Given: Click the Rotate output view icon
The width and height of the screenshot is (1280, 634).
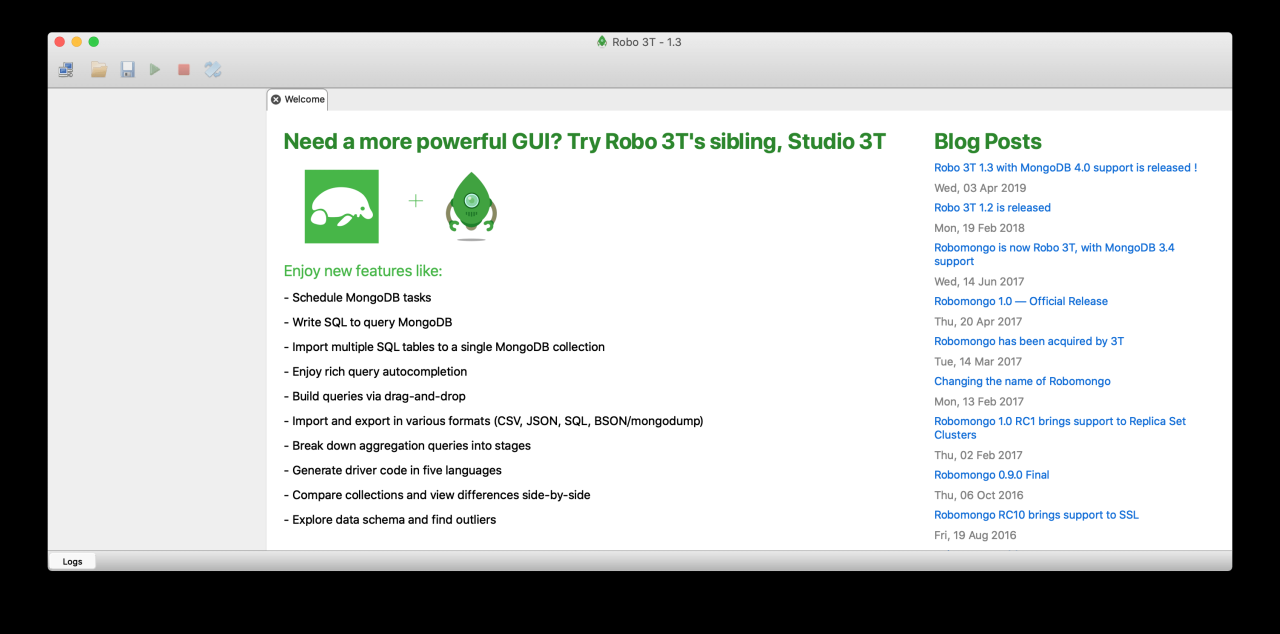Looking at the screenshot, I should click(212, 70).
